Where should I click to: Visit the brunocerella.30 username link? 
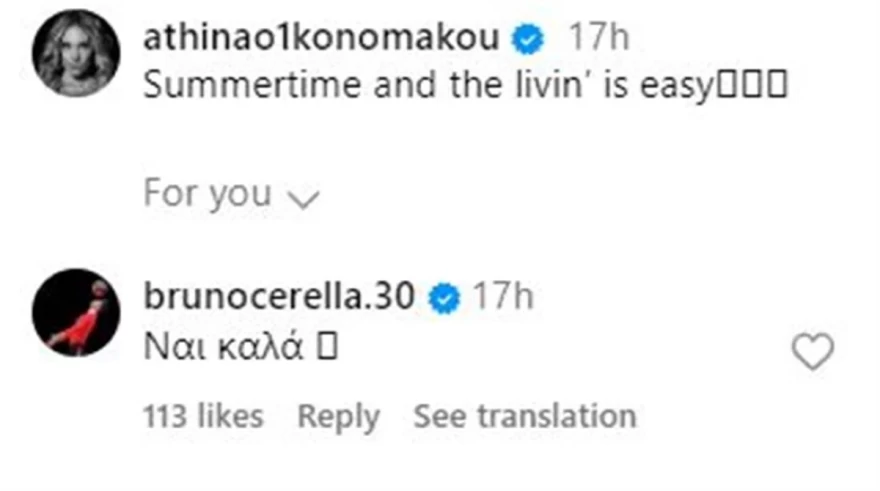[280, 298]
